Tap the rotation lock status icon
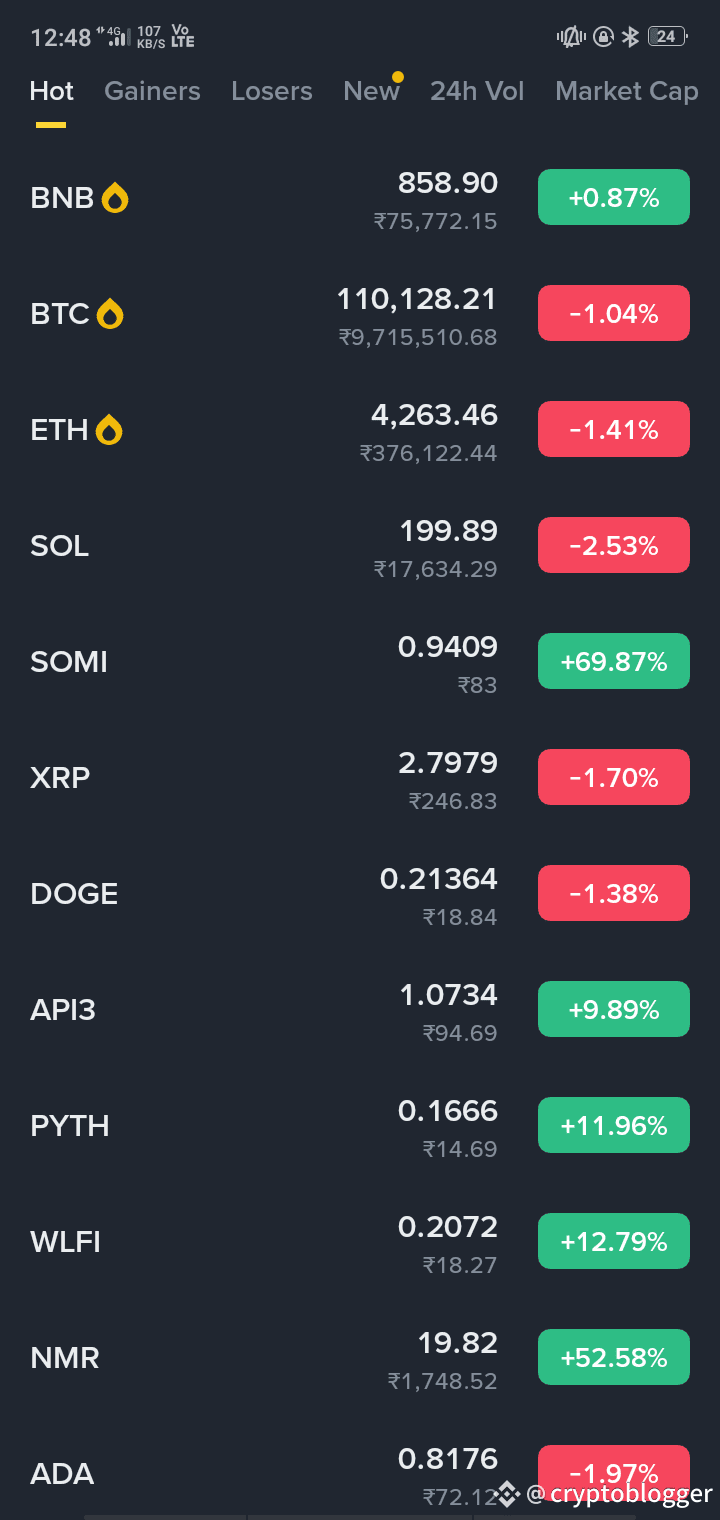This screenshot has height=1520, width=720. pyautogui.click(x=603, y=37)
